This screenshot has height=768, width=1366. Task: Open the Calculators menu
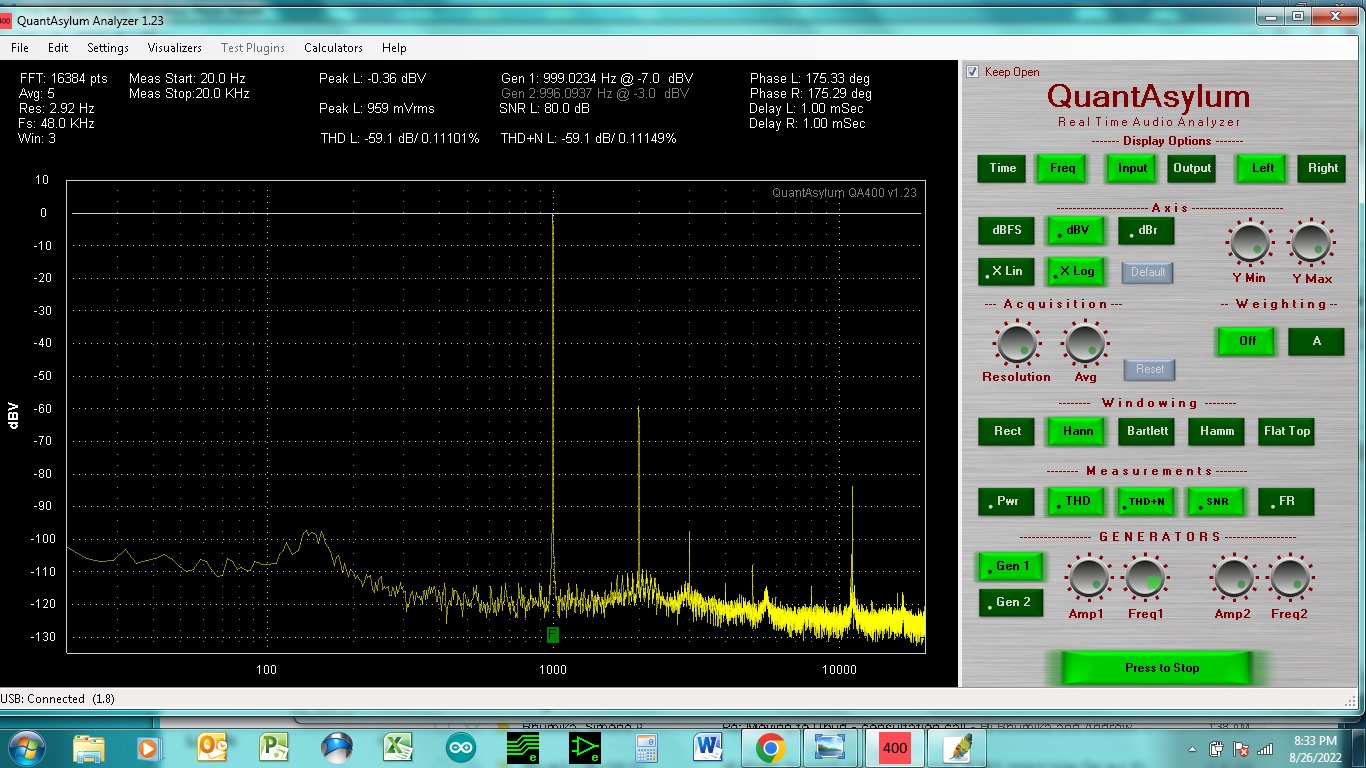tap(333, 47)
